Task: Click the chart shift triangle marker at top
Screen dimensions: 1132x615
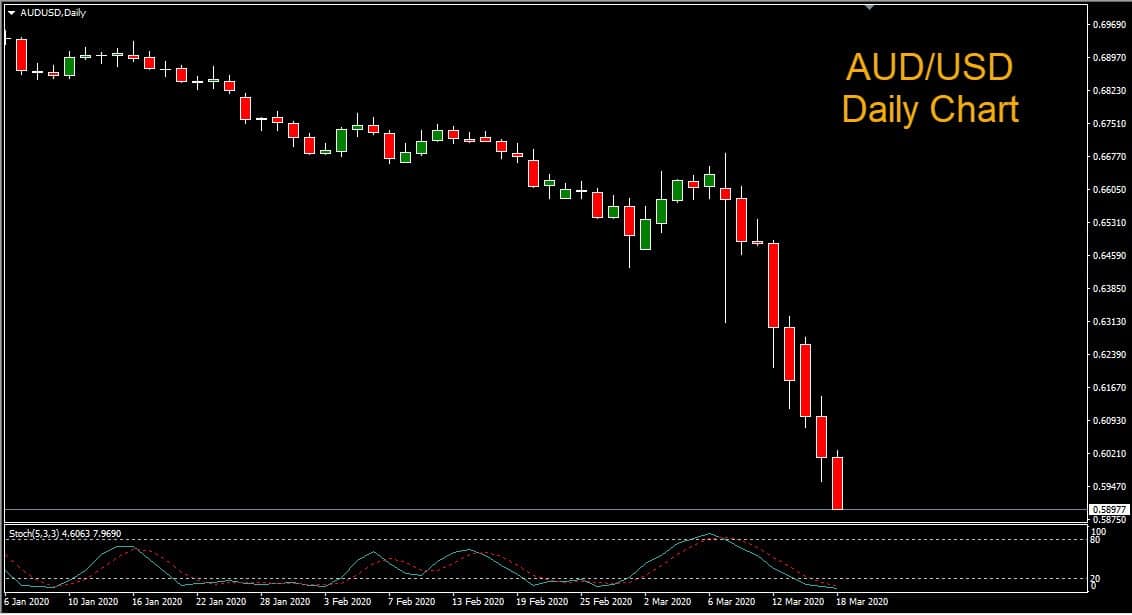Action: (869, 7)
